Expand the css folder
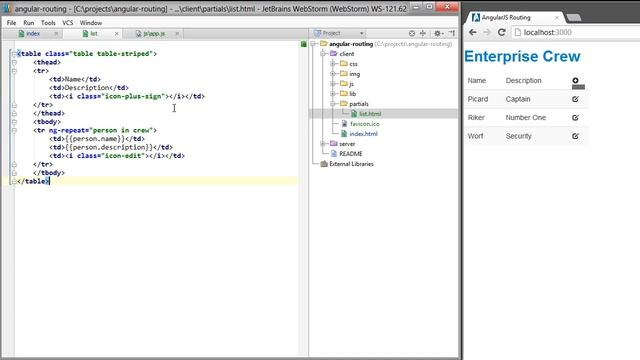 [x=333, y=64]
